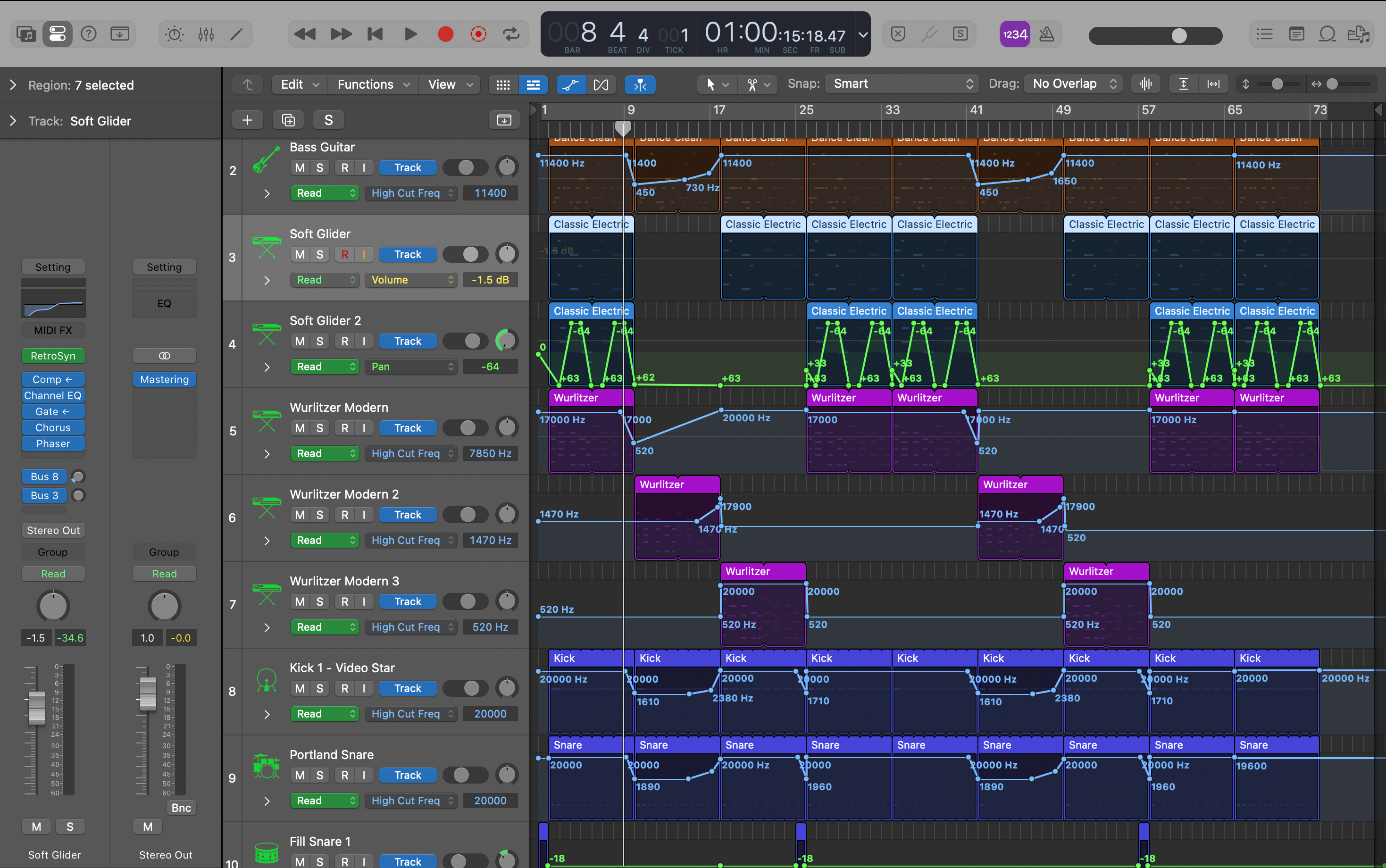This screenshot has height=868, width=1386.
Task: Click the Record button in transport
Action: coord(445,34)
